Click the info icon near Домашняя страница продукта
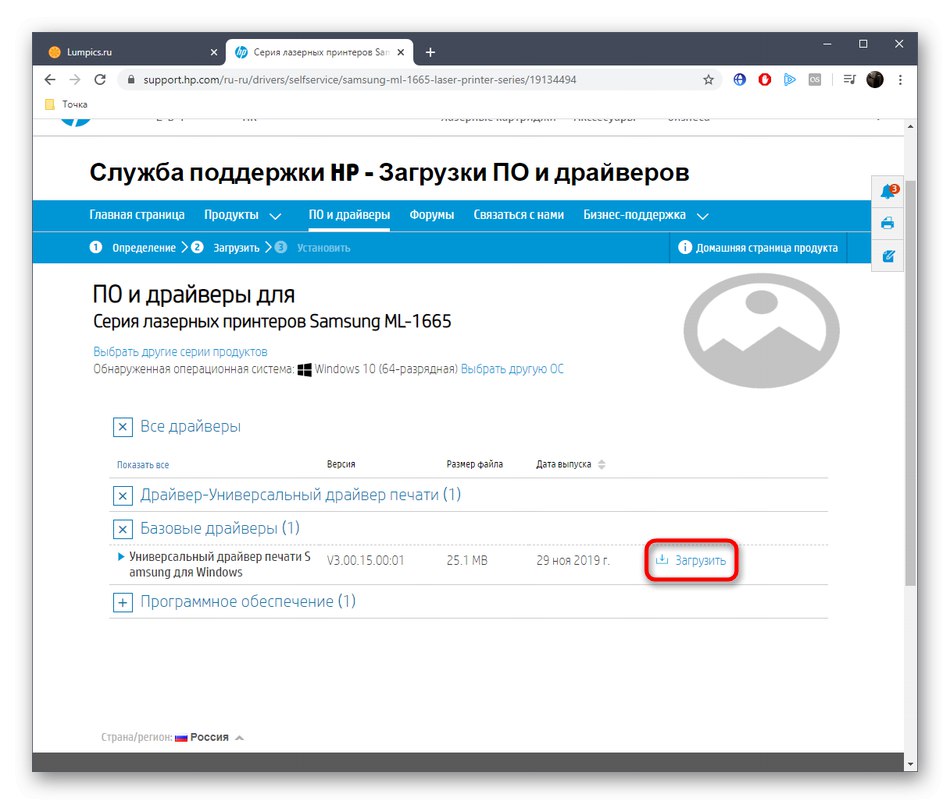950x804 pixels. (685, 247)
